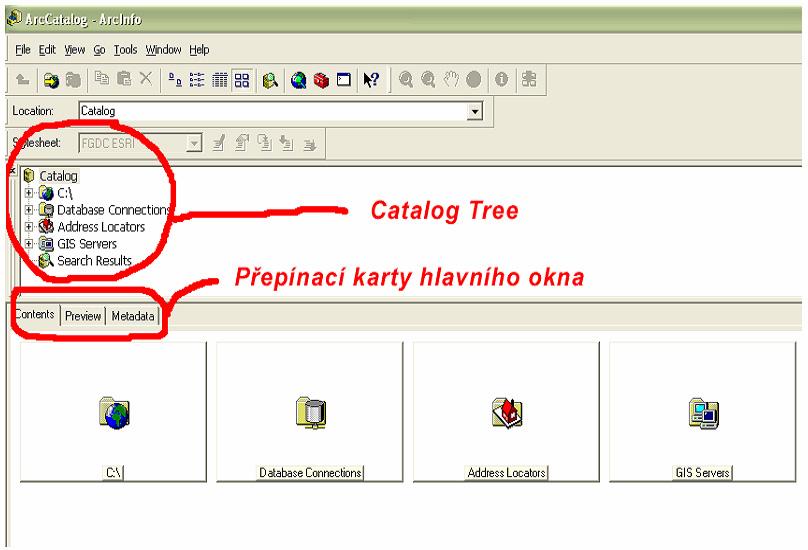Select the Zoom In geography tool
Viewport: 808px width, 550px height.
click(x=406, y=80)
